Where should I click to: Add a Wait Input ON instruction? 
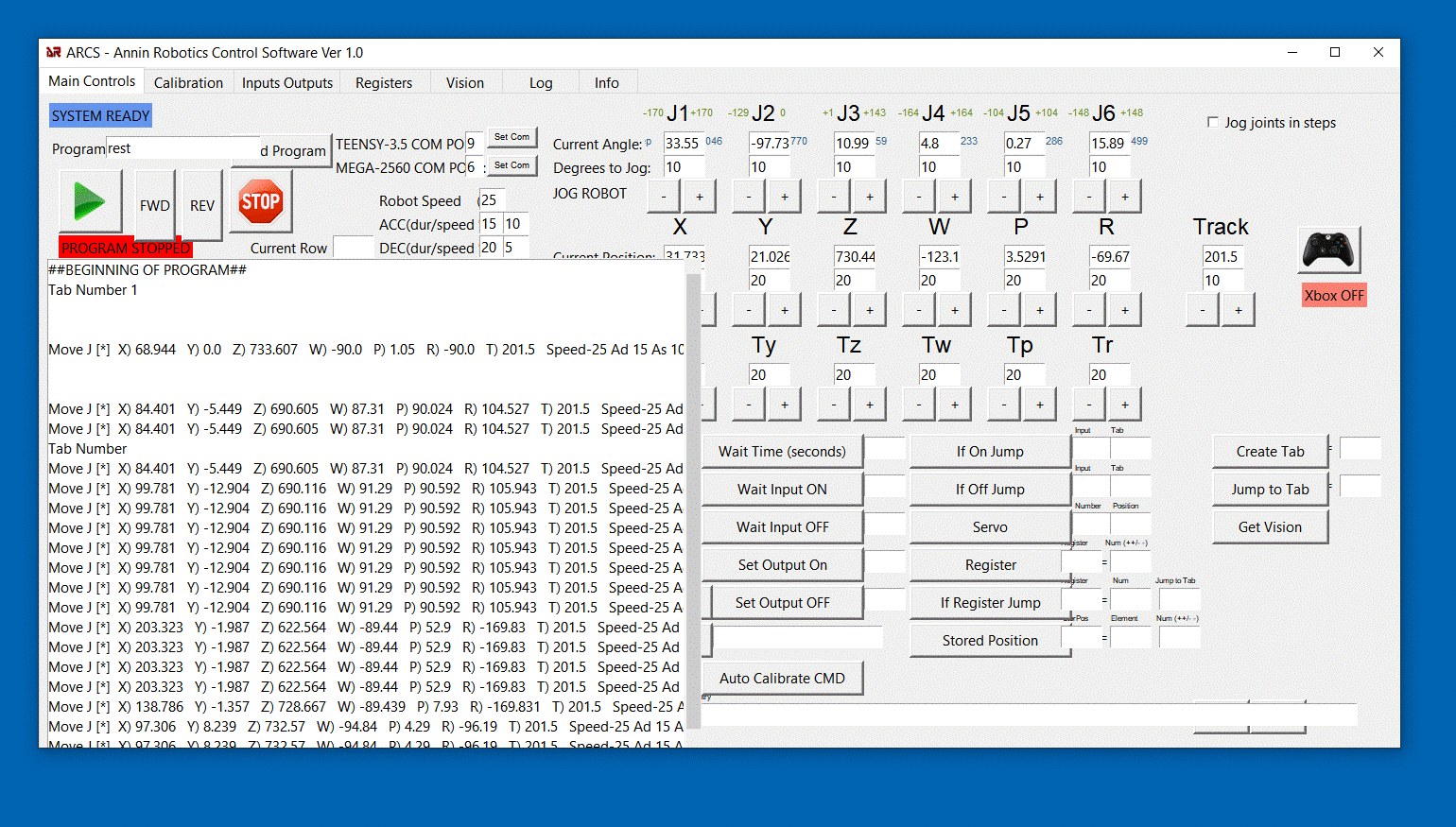pyautogui.click(x=783, y=490)
